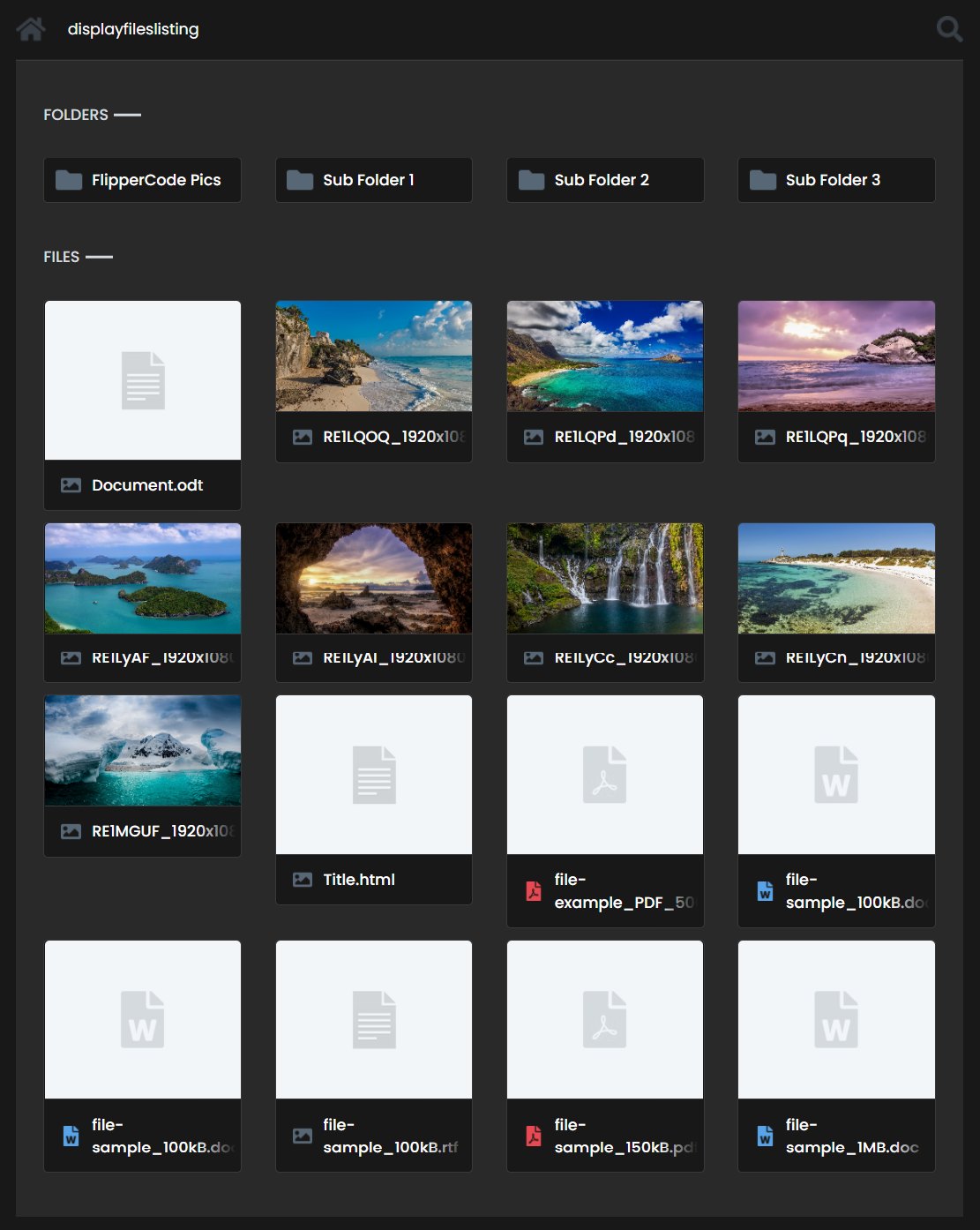Click the home icon in header

pyautogui.click(x=31, y=29)
